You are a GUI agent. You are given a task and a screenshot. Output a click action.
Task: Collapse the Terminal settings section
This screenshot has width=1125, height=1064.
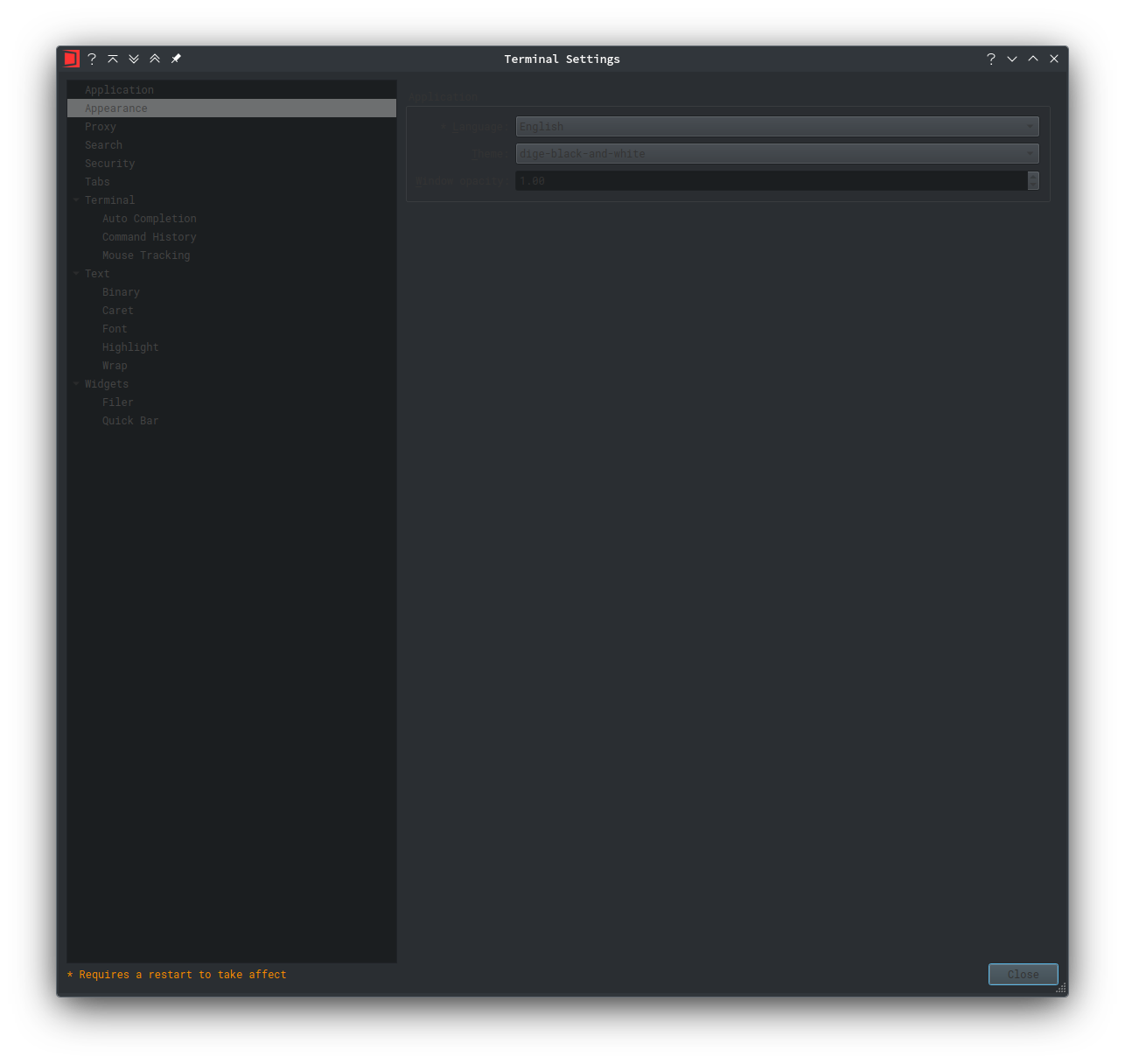point(76,199)
